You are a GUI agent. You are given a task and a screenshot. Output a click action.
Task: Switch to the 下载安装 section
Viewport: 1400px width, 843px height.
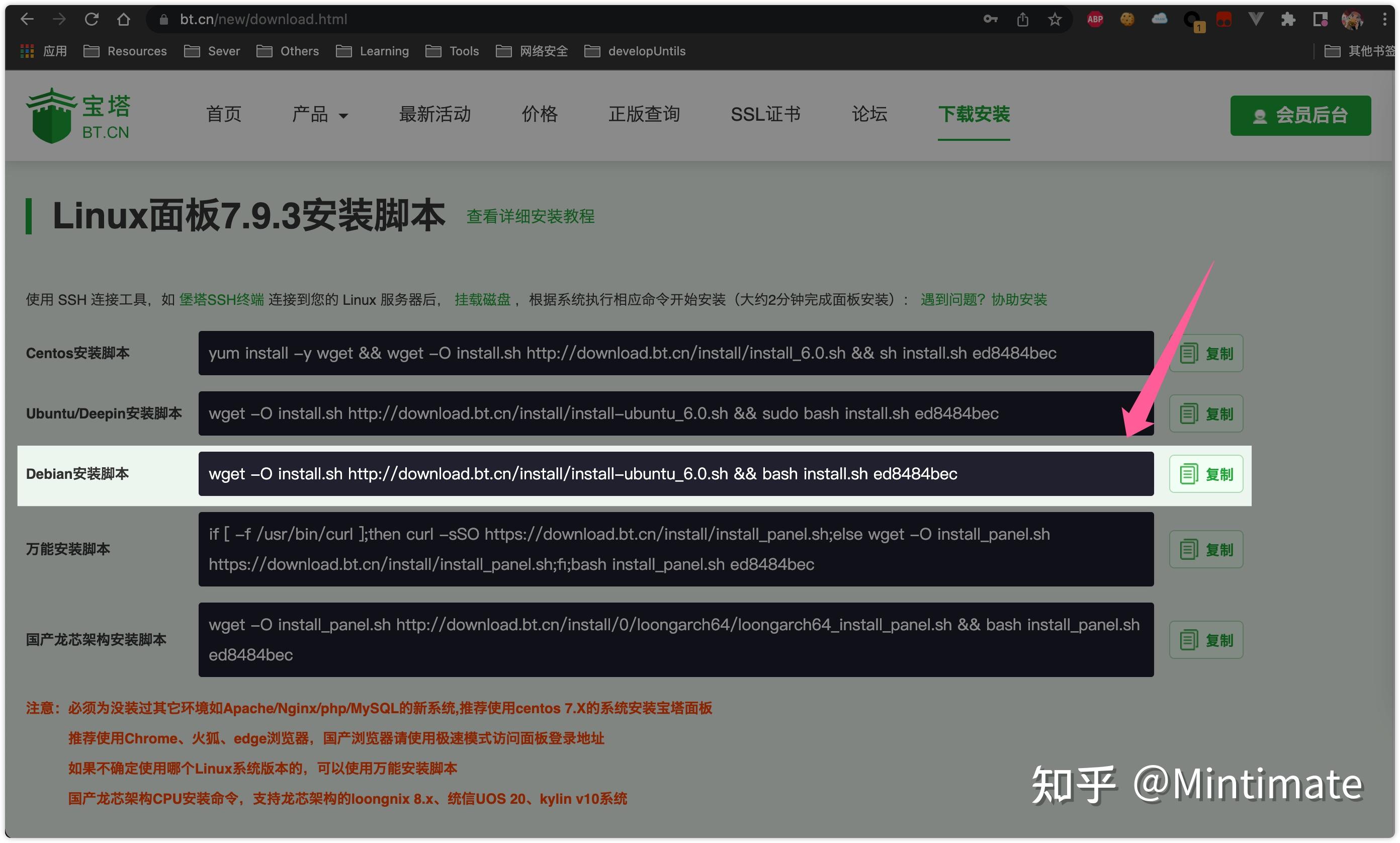click(x=974, y=115)
